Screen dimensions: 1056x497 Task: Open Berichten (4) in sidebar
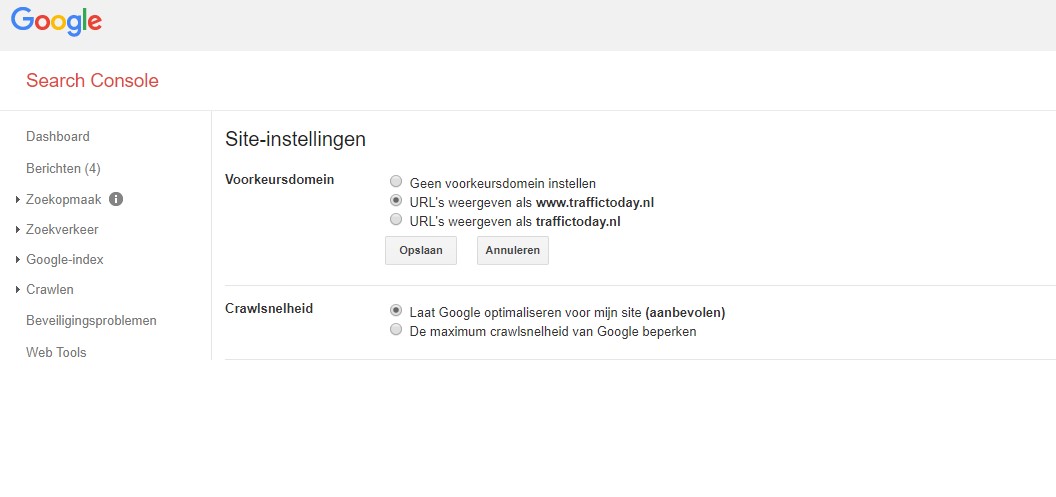(63, 168)
